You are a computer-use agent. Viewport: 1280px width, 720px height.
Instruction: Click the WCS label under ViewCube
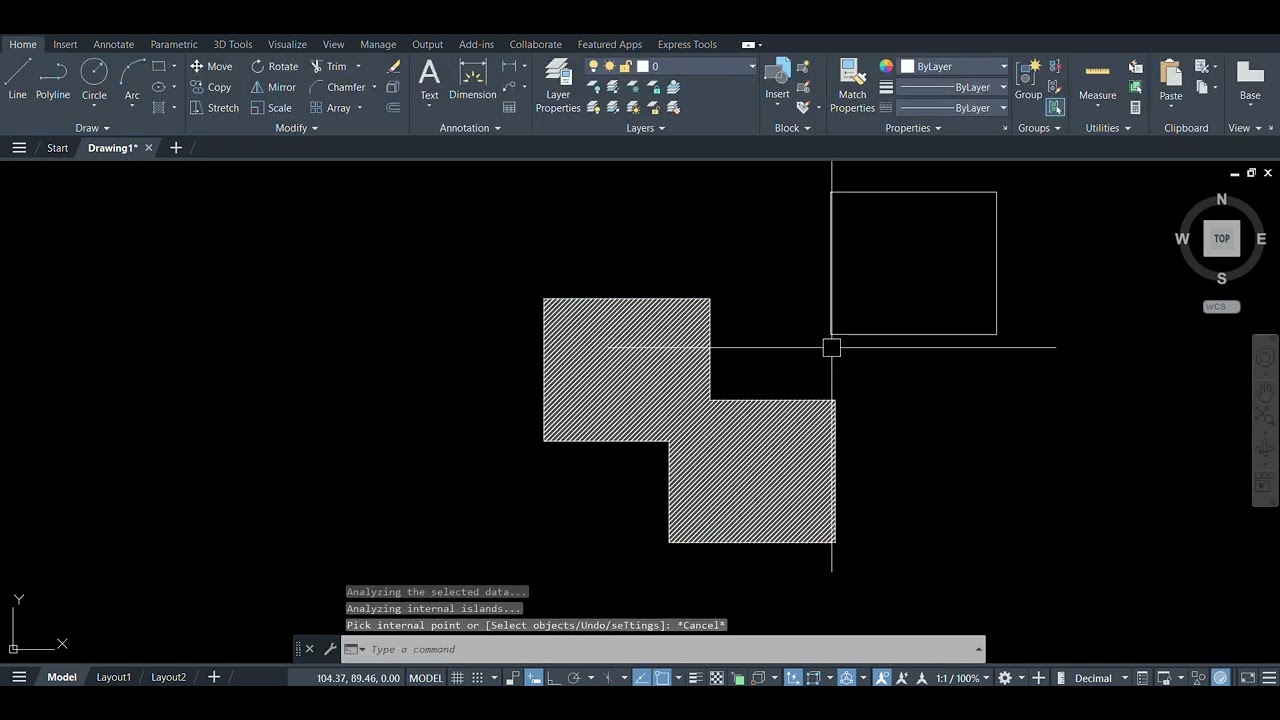coord(1221,307)
